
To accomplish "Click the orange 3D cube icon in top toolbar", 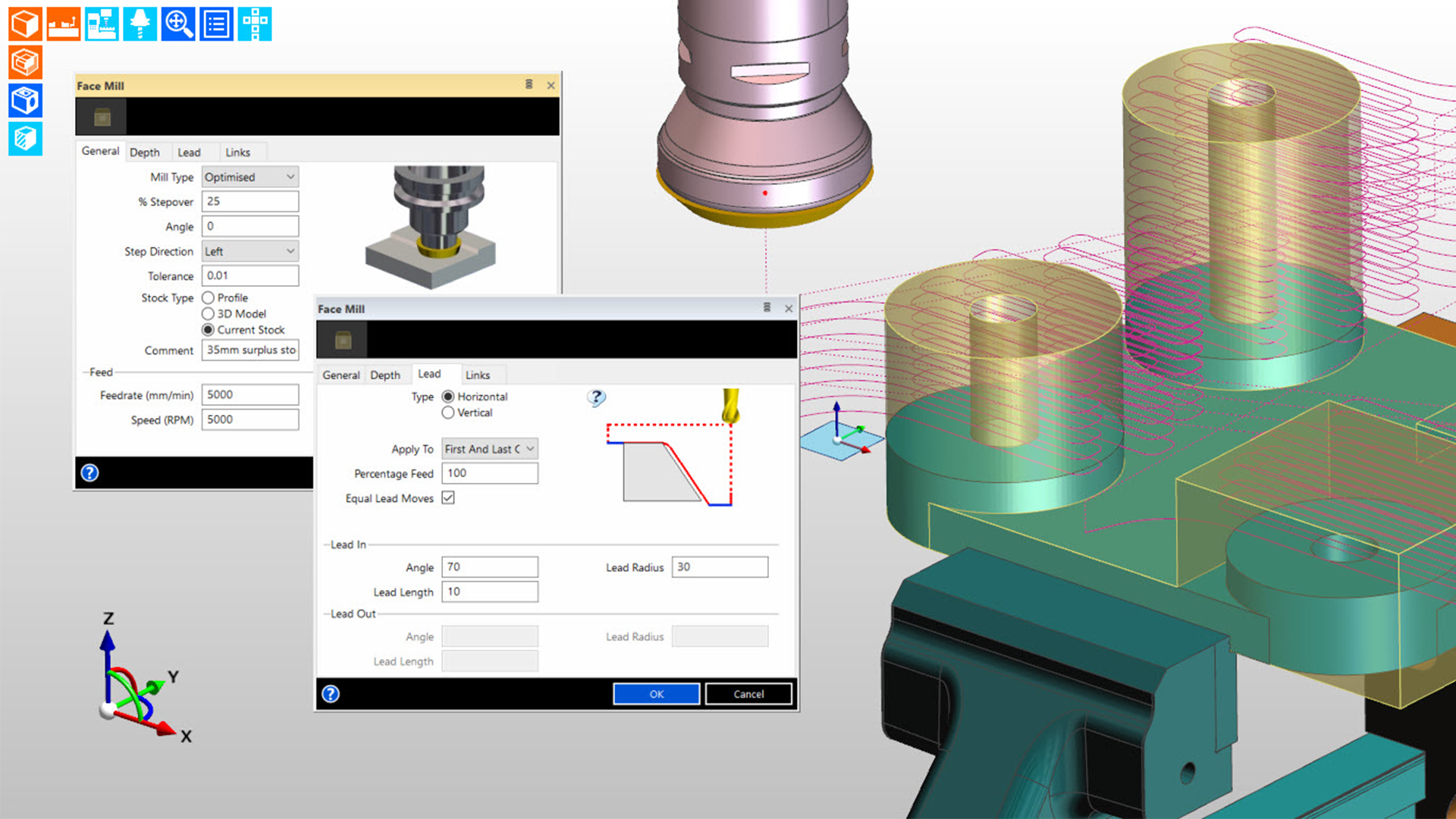I will 25,24.
